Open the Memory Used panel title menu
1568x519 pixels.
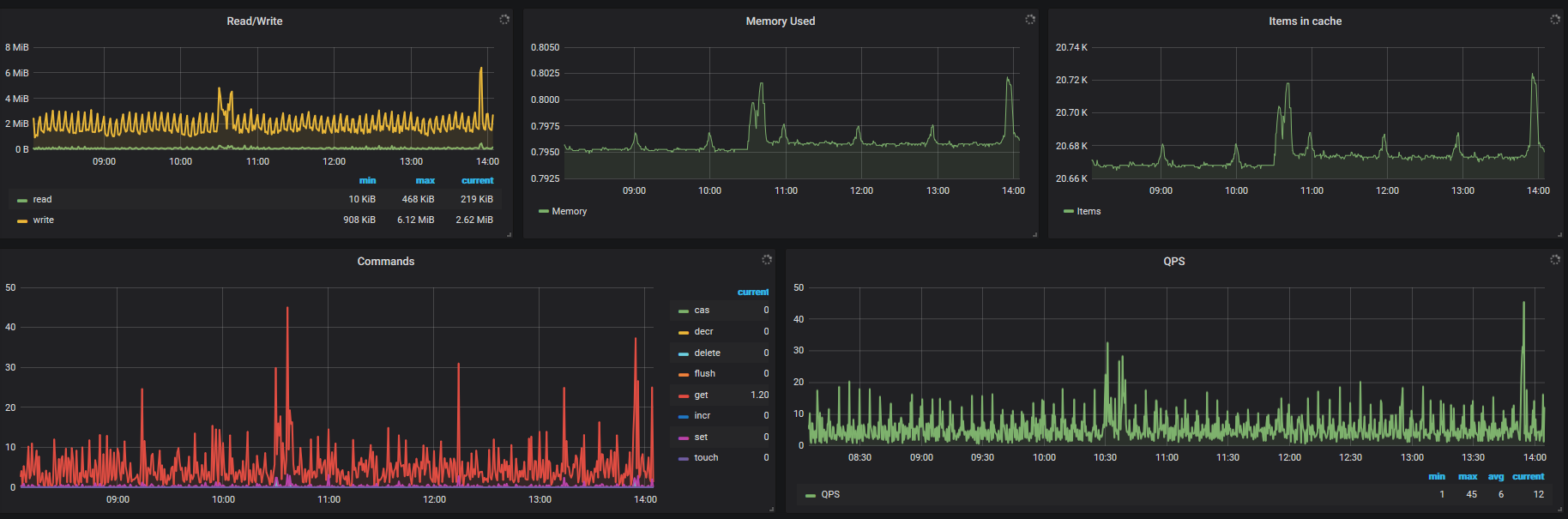pos(781,21)
